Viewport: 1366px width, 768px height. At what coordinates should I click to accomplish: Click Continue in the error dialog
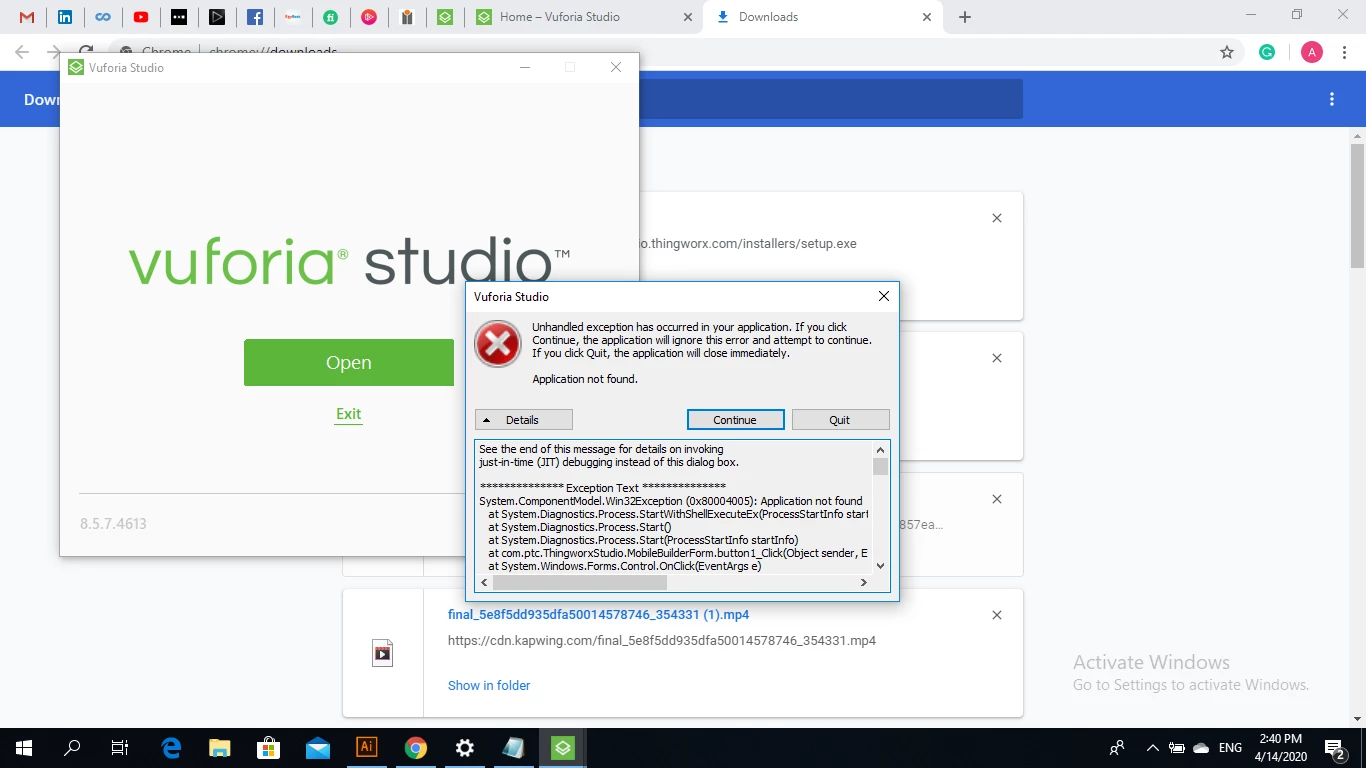click(735, 420)
